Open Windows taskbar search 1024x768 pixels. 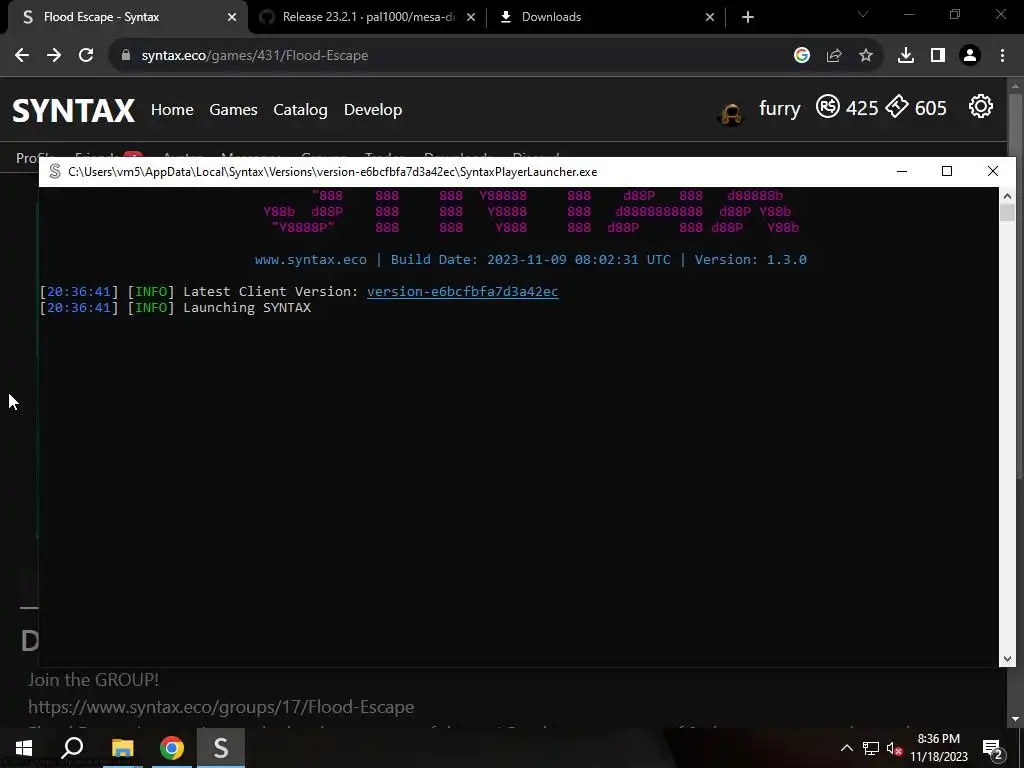[72, 748]
